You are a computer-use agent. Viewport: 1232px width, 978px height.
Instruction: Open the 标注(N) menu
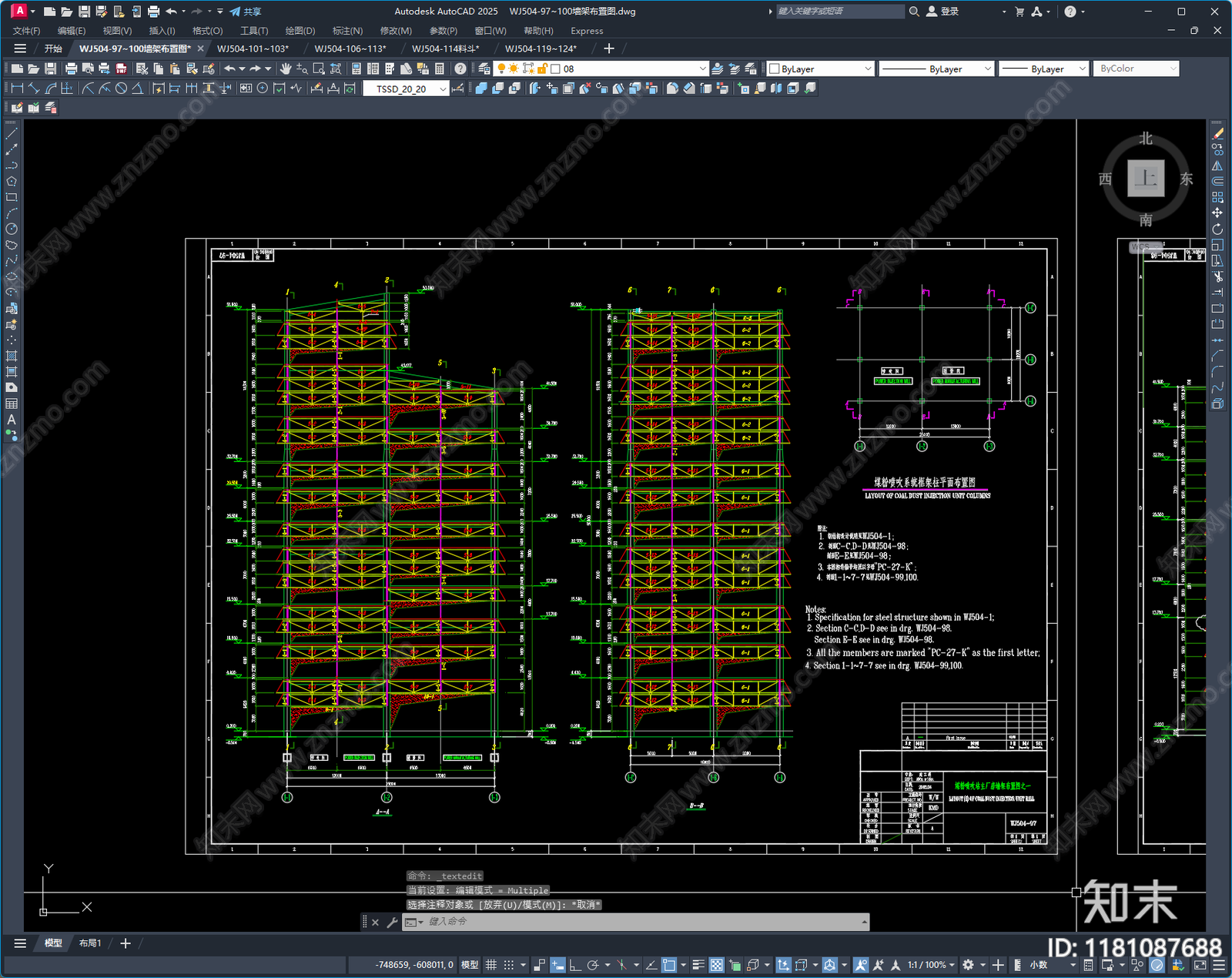347,31
